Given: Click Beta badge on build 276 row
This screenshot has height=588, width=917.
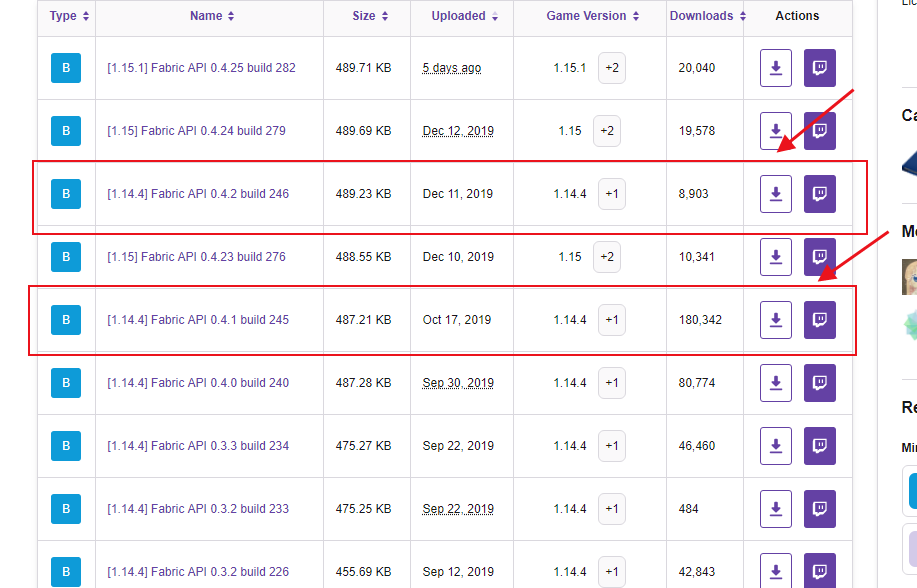Looking at the screenshot, I should pyautogui.click(x=66, y=257).
